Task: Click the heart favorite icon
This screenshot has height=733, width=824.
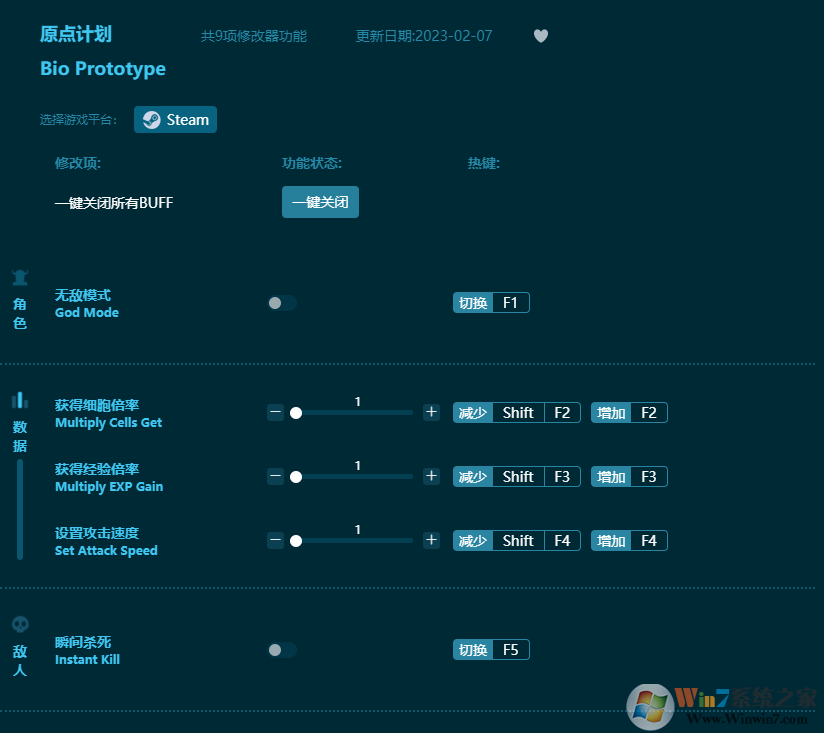Action: pos(541,36)
